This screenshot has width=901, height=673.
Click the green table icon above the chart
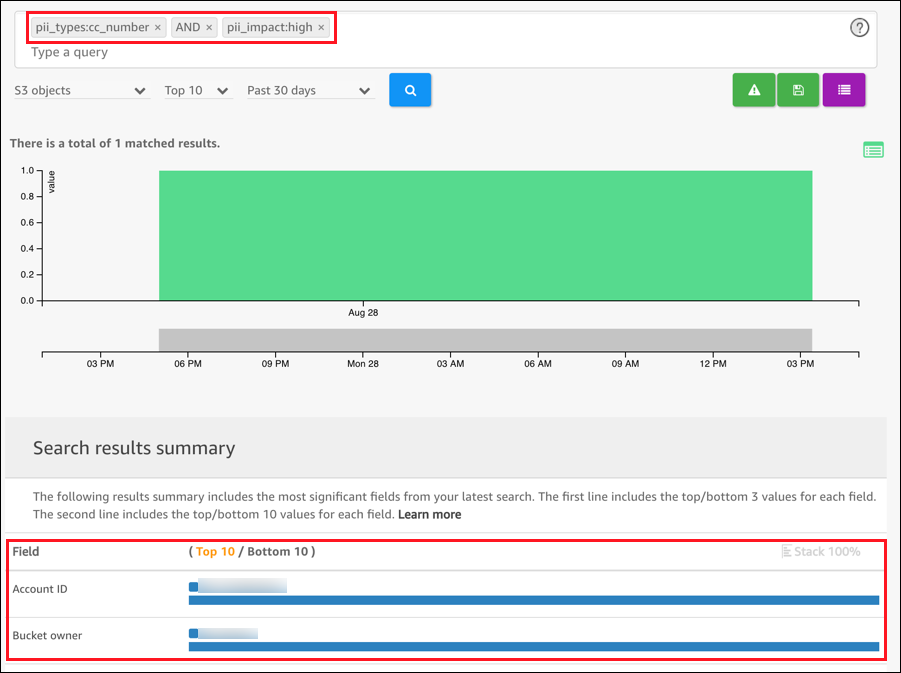(x=872, y=149)
